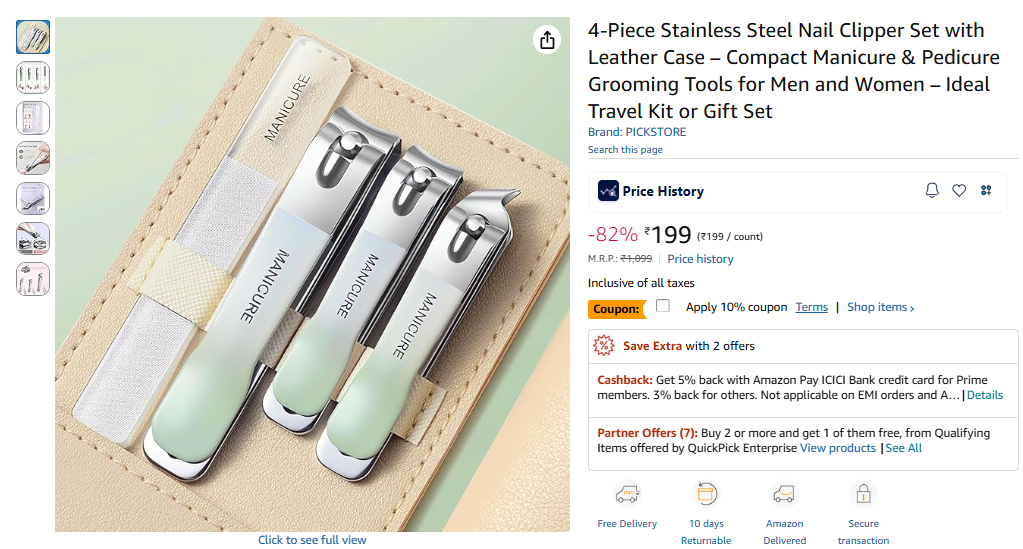
Task: Click the Secure transaction lock icon
Action: (x=863, y=494)
